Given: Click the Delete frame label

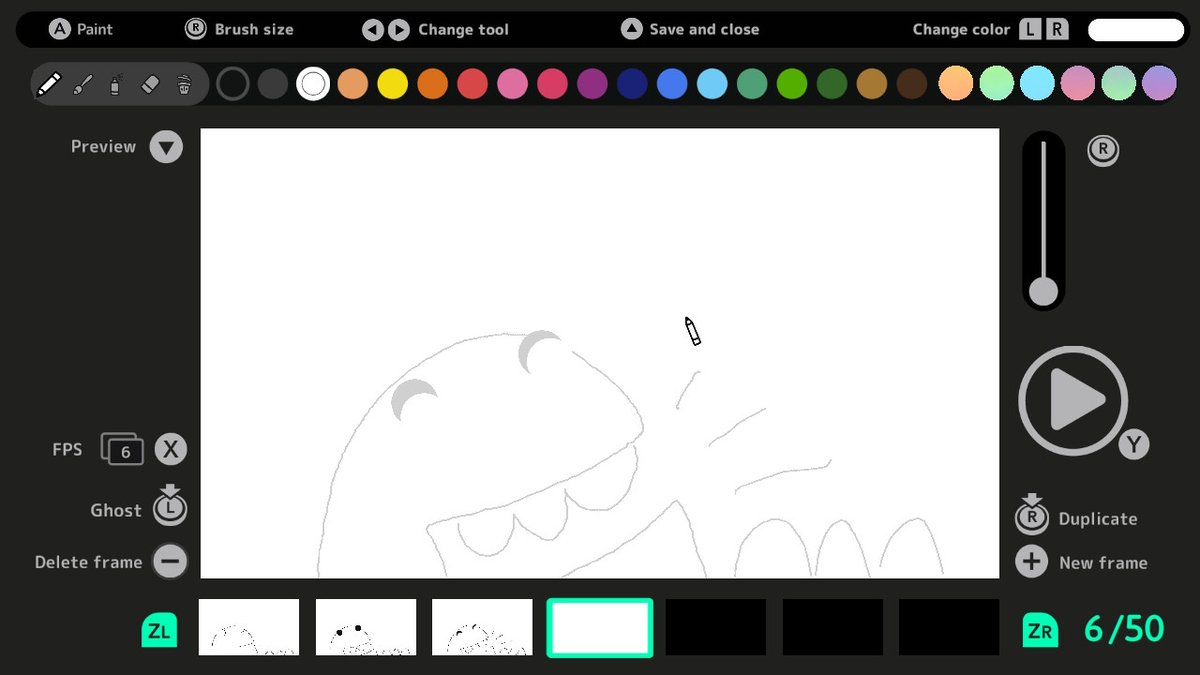Looking at the screenshot, I should coord(88,562).
